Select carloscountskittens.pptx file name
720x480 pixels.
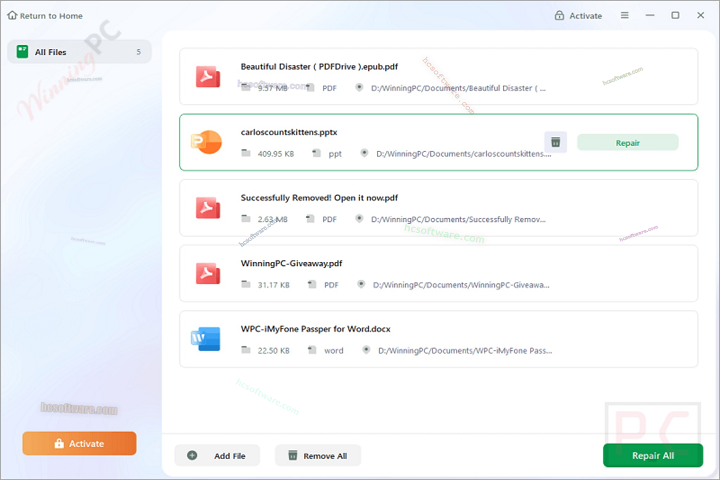289,132
